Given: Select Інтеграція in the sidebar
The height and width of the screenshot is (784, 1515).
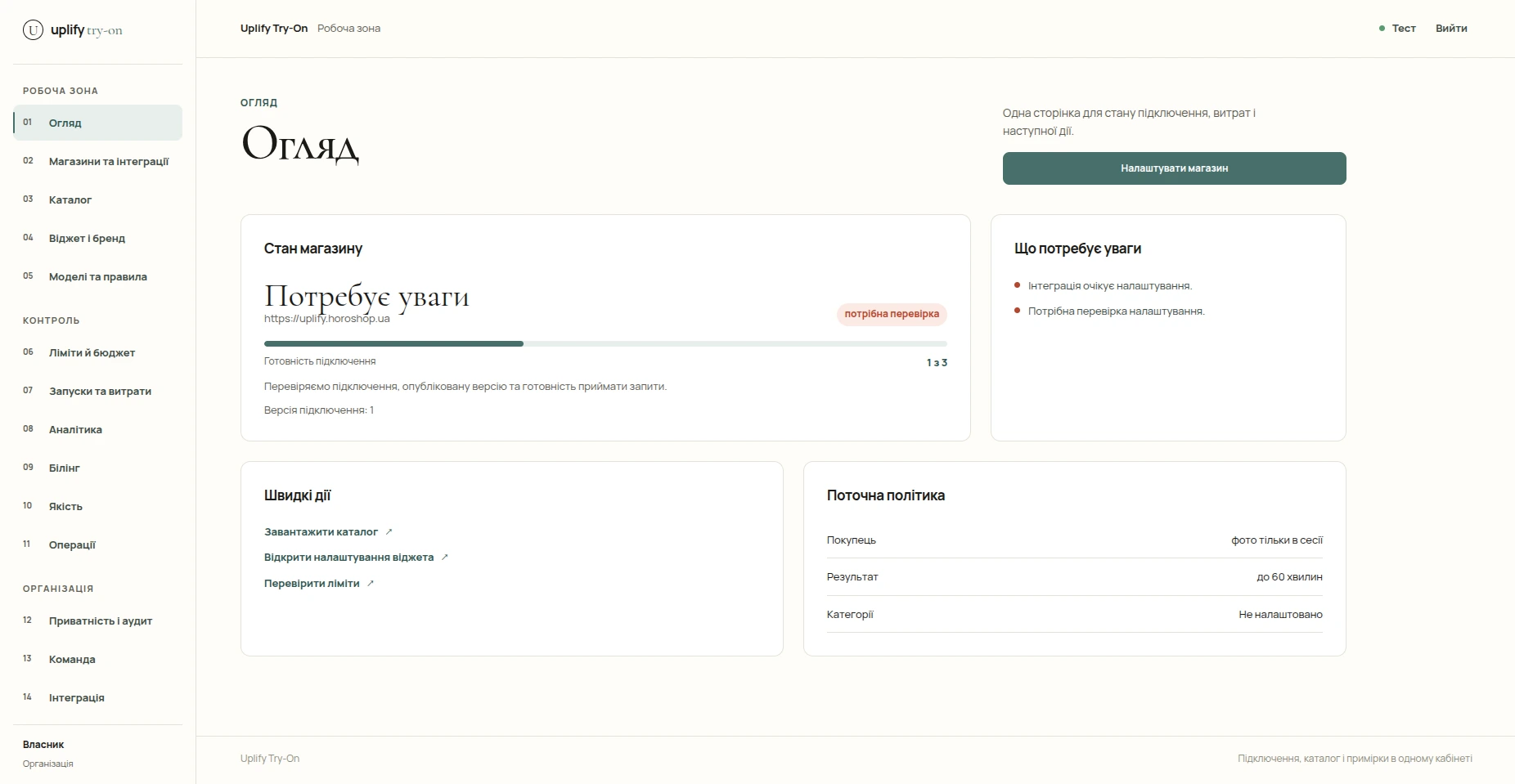Looking at the screenshot, I should coord(97,697).
